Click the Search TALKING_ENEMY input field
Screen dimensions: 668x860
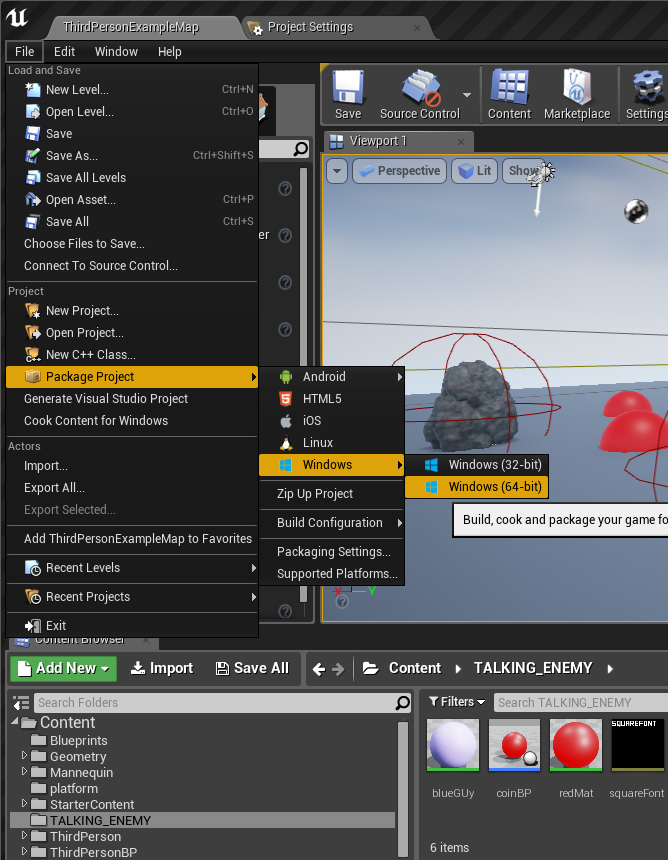[x=578, y=703]
